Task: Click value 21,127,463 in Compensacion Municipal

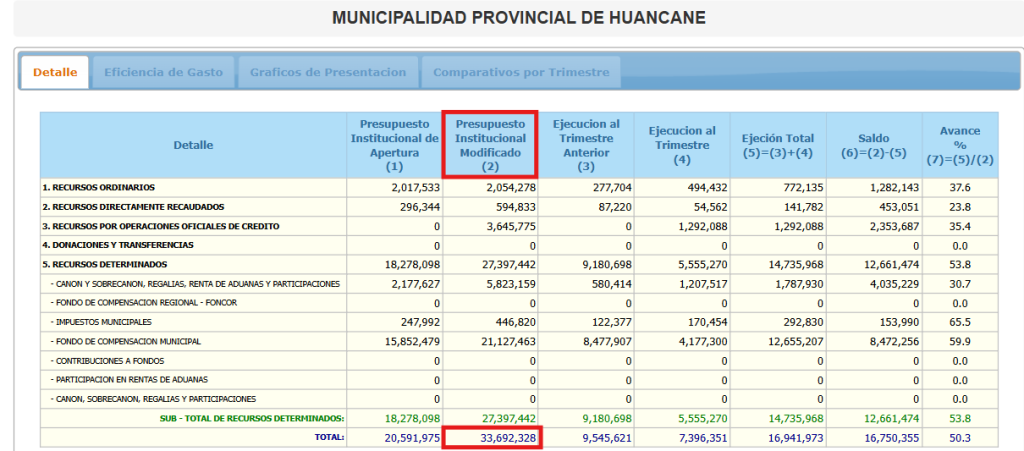Action: [509, 342]
